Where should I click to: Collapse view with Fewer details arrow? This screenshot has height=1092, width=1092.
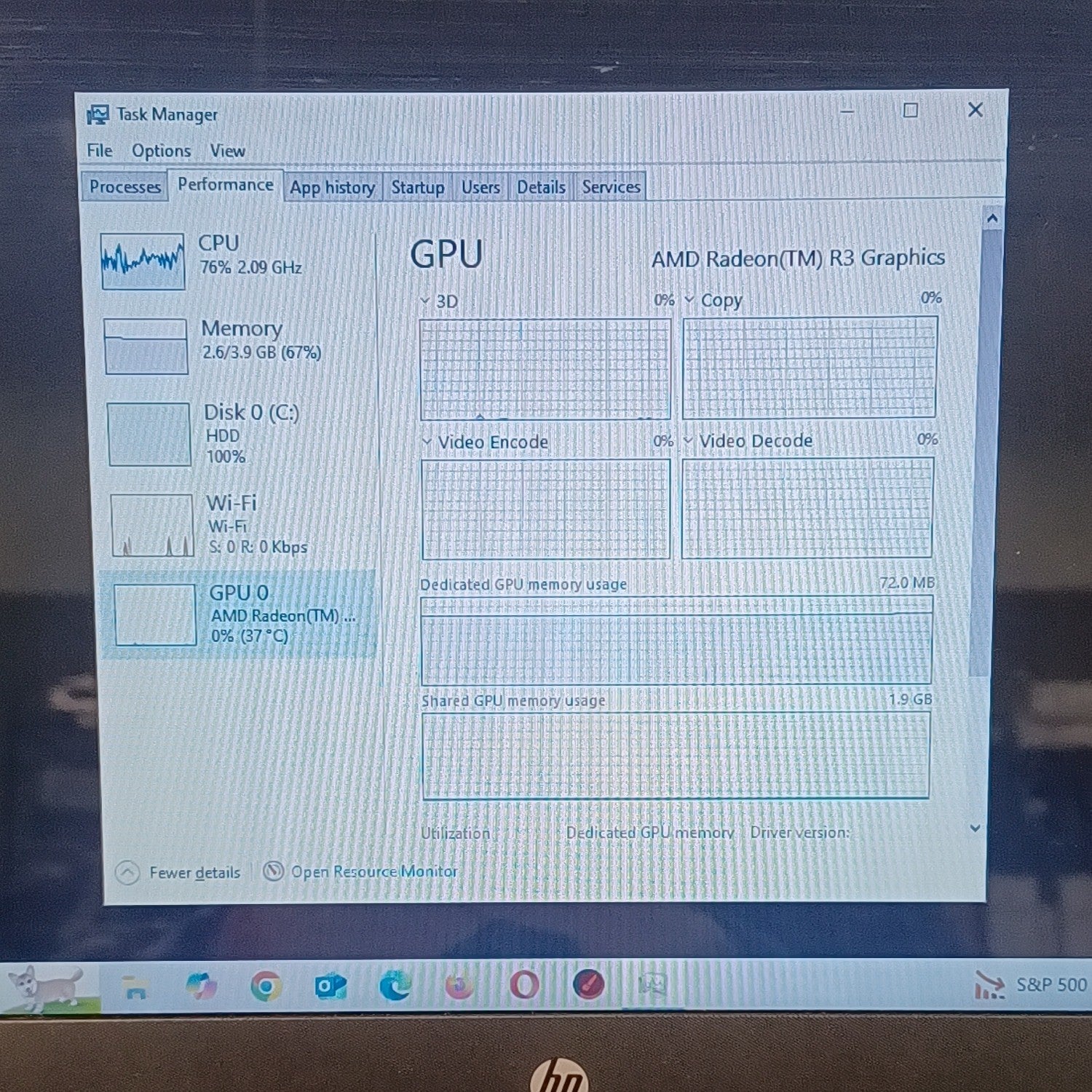point(127,872)
